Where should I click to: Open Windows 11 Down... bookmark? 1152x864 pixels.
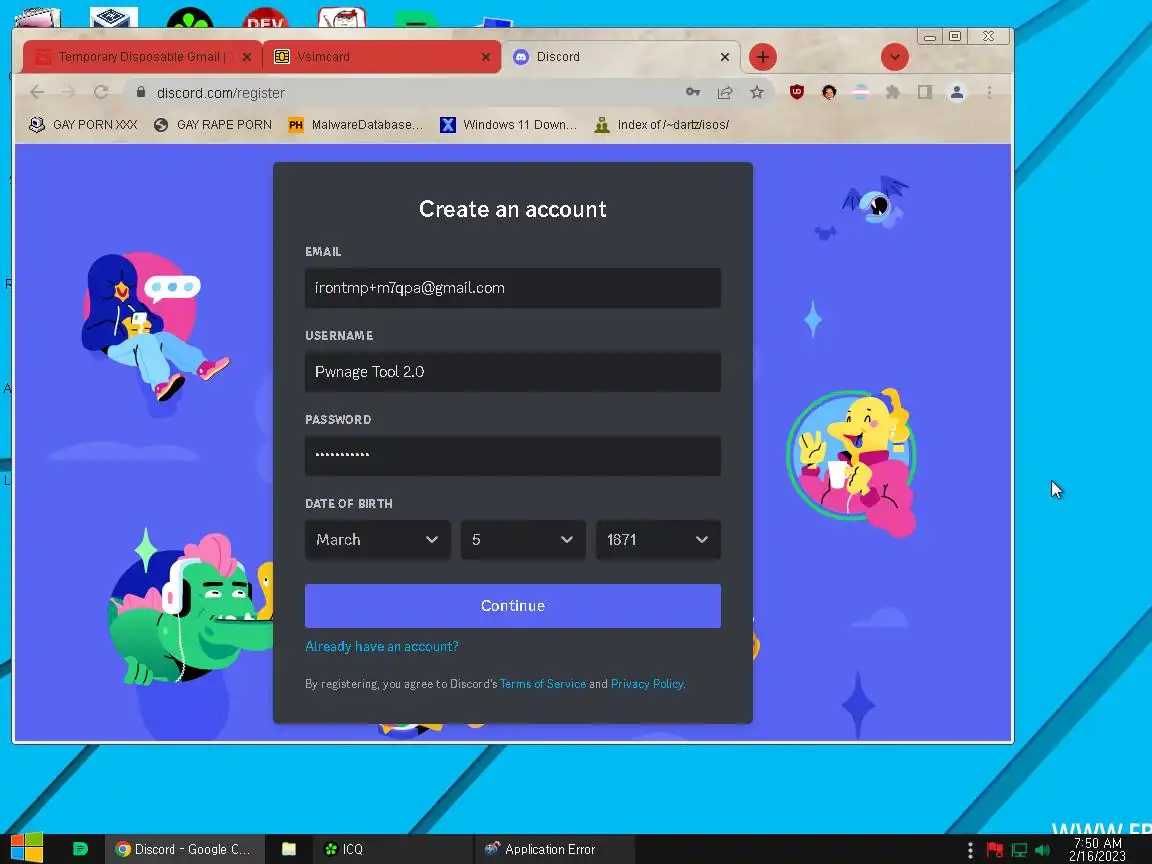508,125
